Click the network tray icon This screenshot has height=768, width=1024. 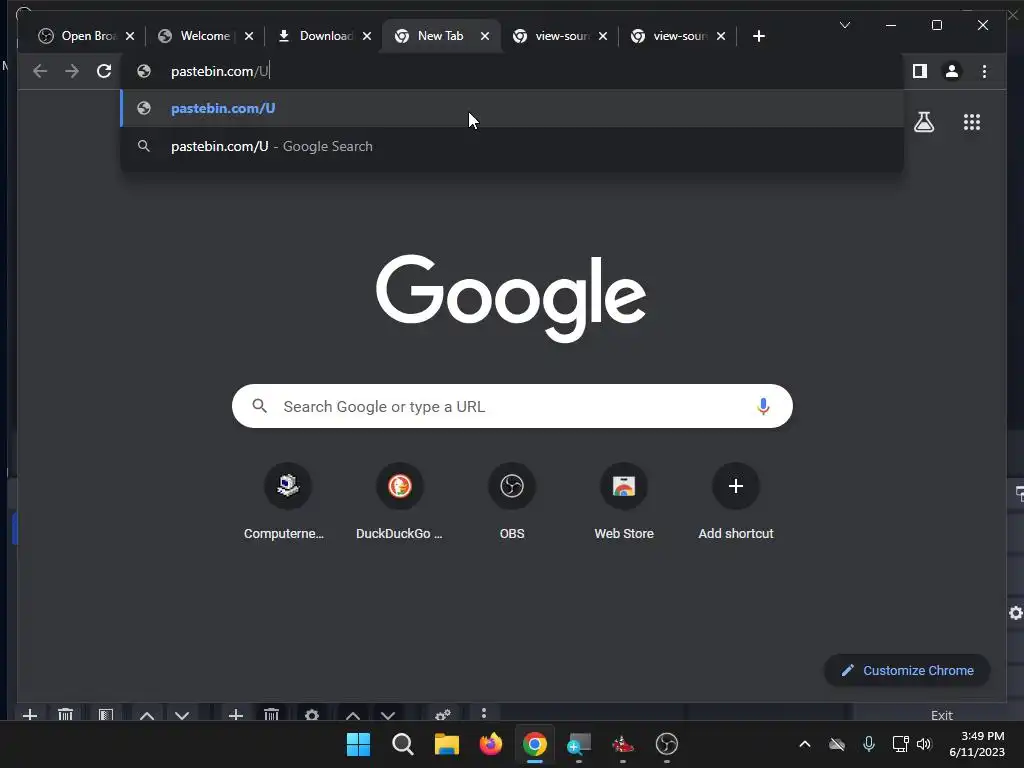(x=900, y=744)
